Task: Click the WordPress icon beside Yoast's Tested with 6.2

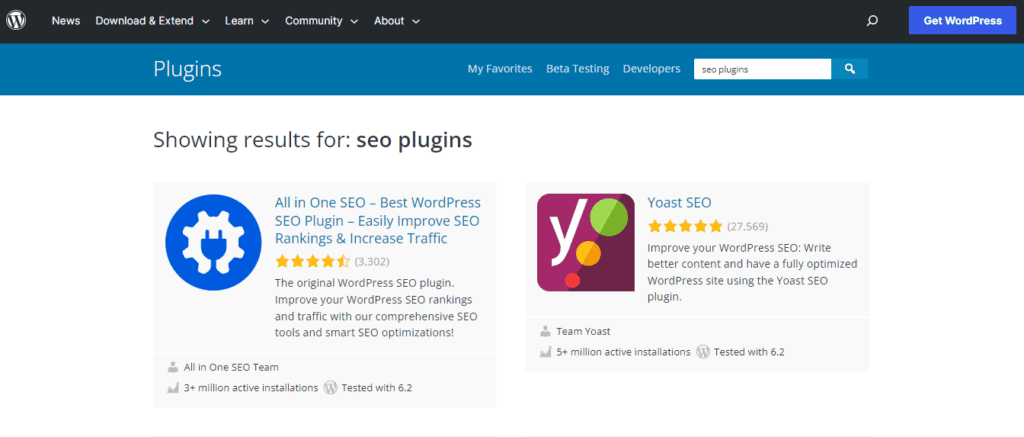Action: coord(703,352)
